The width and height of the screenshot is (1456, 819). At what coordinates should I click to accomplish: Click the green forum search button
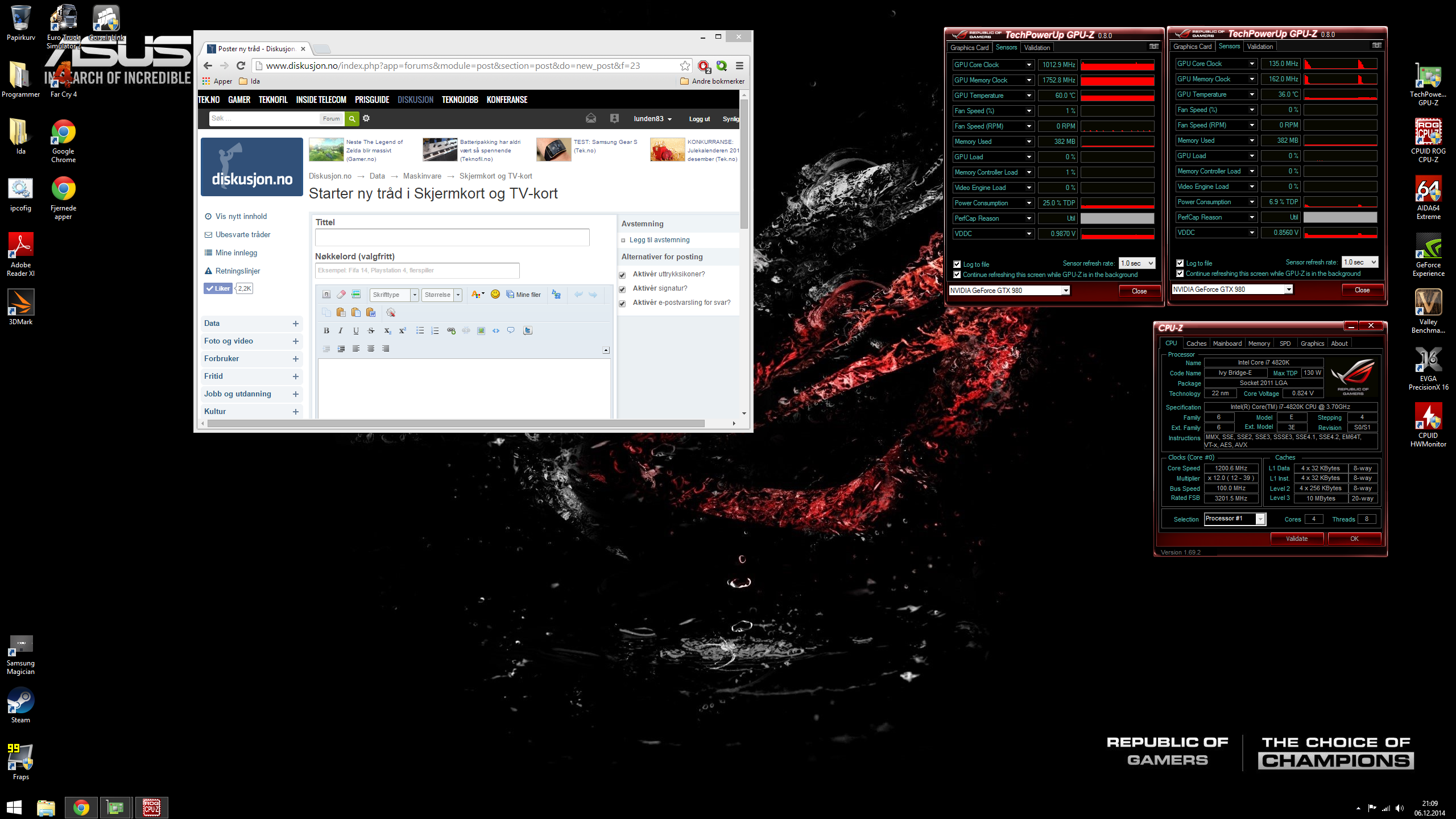(x=352, y=118)
